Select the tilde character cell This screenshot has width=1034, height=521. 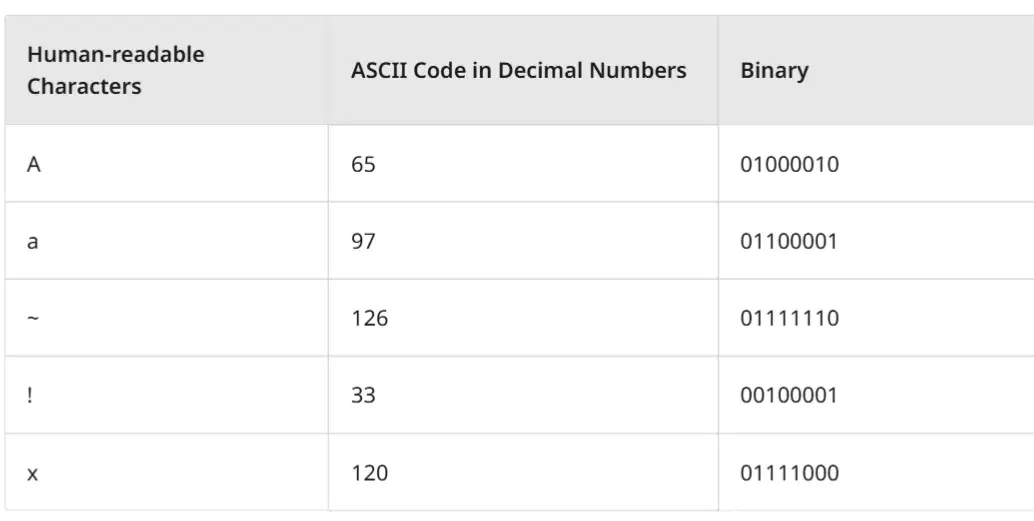pyautogui.click(x=166, y=318)
